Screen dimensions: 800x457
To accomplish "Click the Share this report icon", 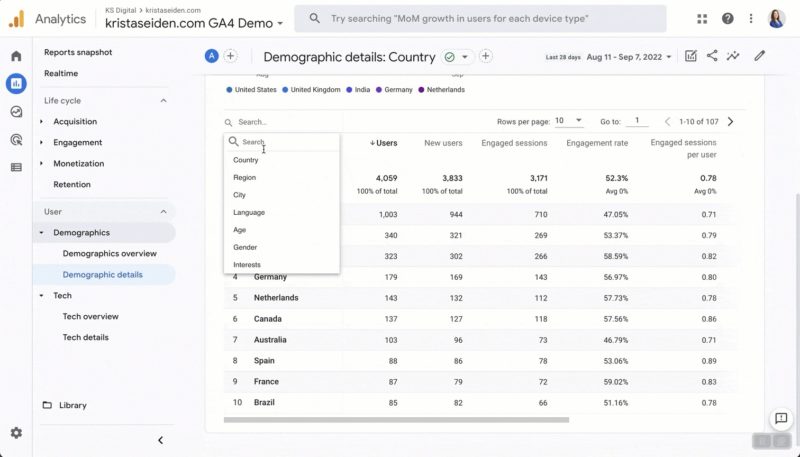I will 712,56.
